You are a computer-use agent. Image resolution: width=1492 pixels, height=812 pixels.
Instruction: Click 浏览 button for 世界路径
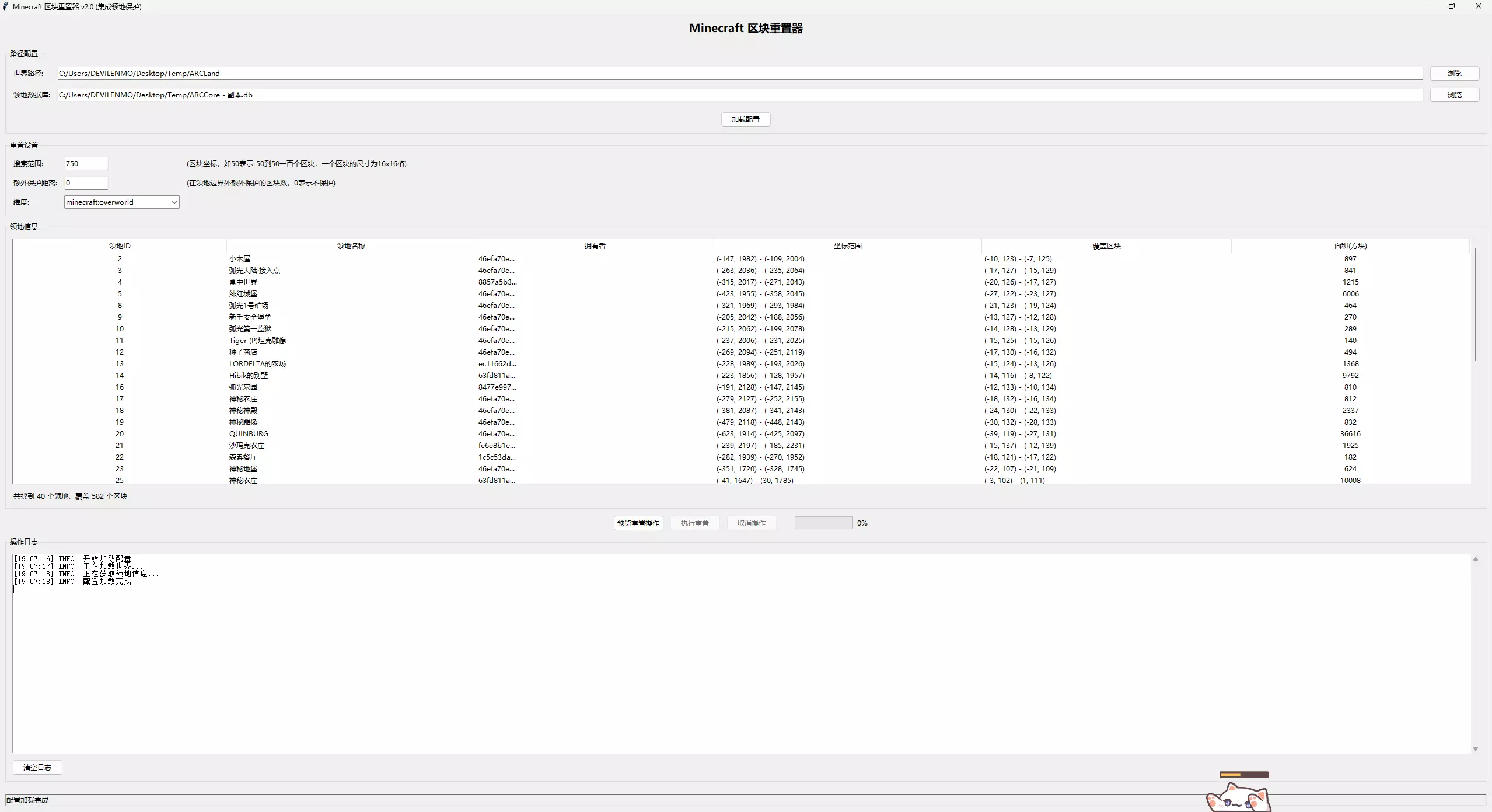tap(1454, 73)
